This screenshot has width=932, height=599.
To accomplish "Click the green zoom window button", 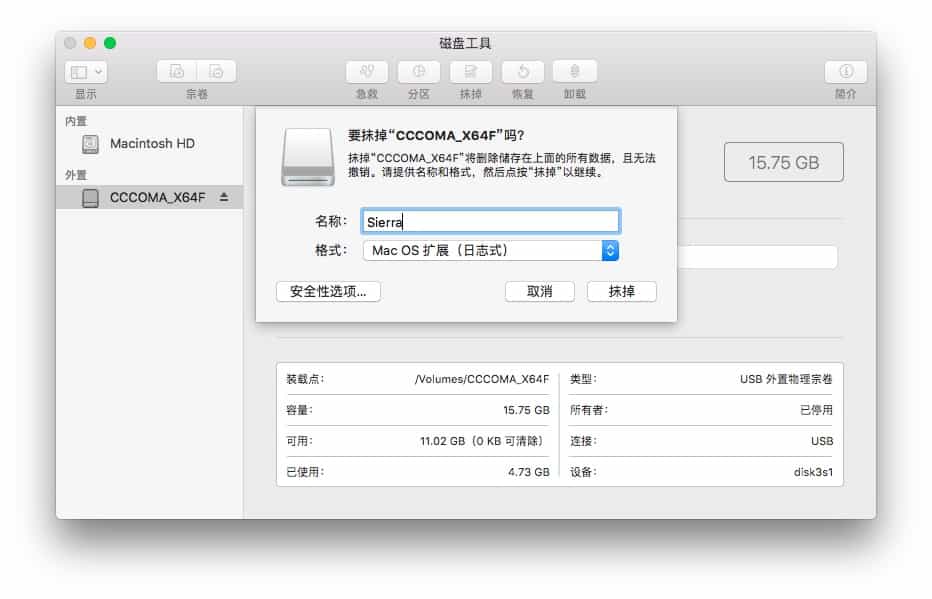I will [x=110, y=43].
